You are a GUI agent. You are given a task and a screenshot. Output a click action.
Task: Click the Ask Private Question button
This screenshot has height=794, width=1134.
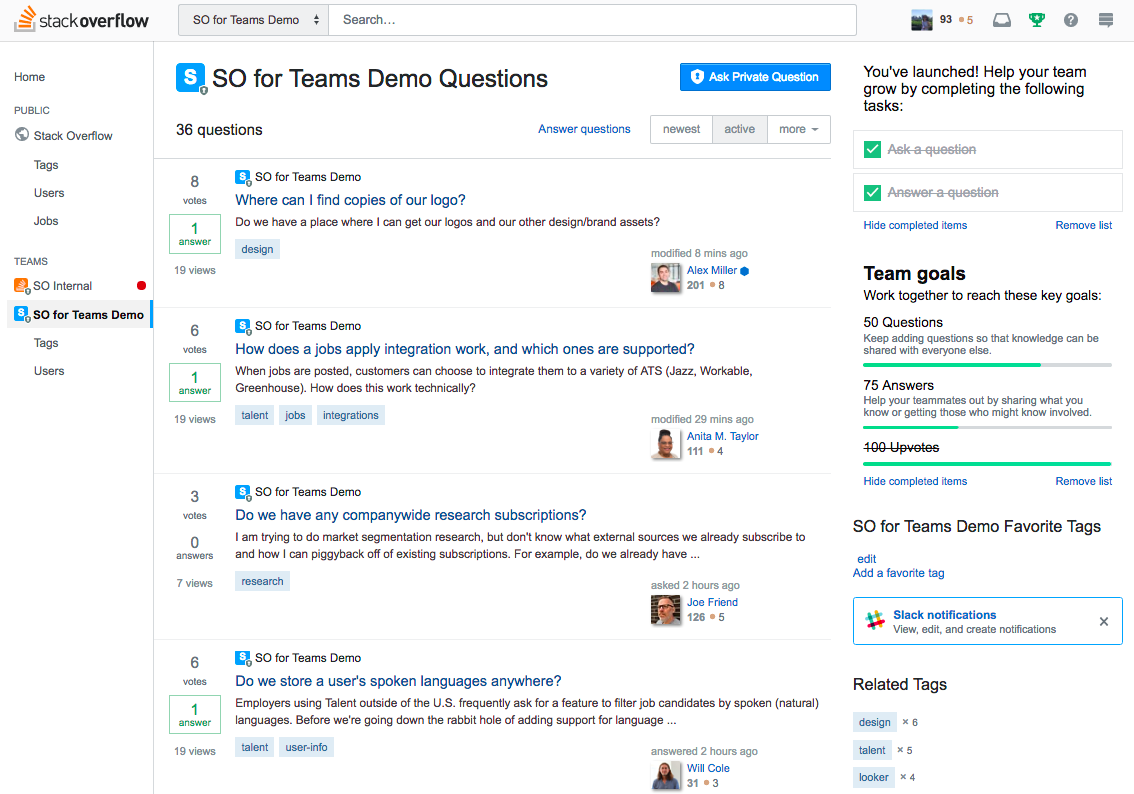click(755, 77)
